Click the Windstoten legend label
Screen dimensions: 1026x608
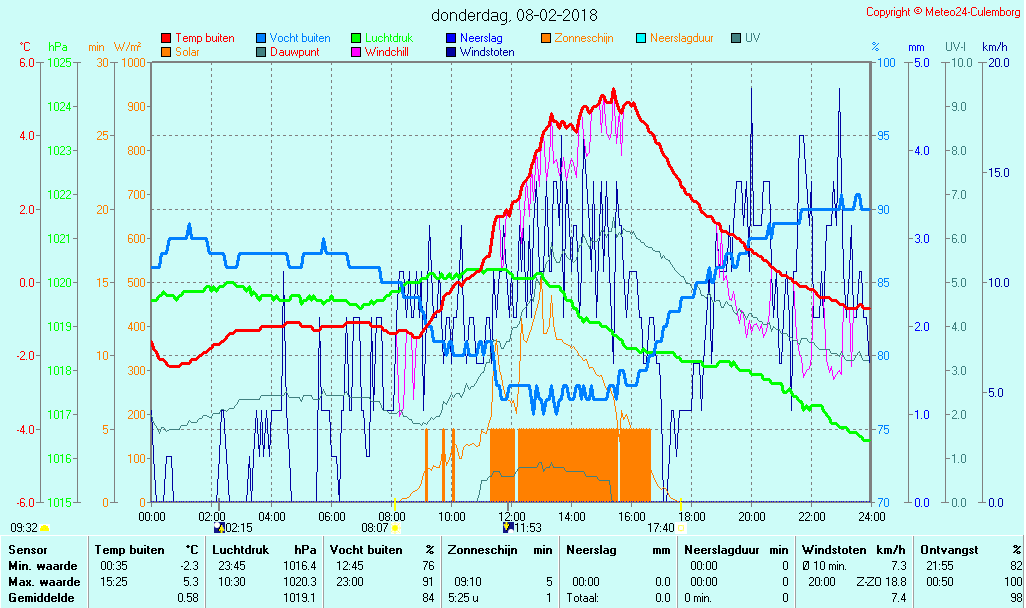487,52
